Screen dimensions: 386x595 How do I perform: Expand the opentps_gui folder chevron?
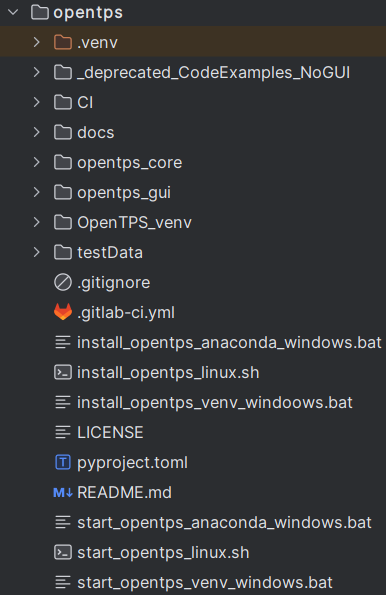(x=36, y=192)
